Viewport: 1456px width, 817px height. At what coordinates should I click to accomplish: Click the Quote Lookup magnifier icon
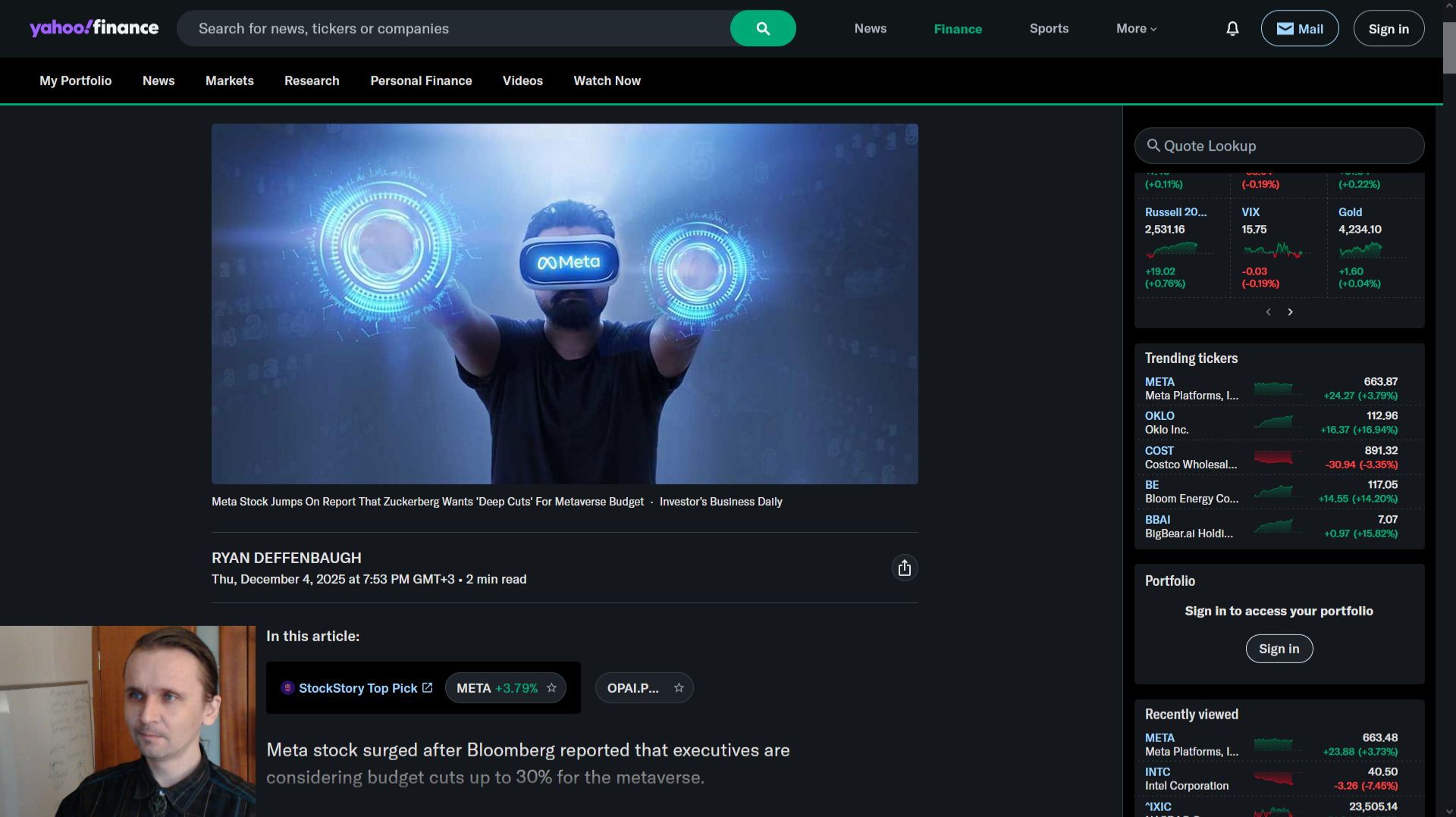[1153, 146]
